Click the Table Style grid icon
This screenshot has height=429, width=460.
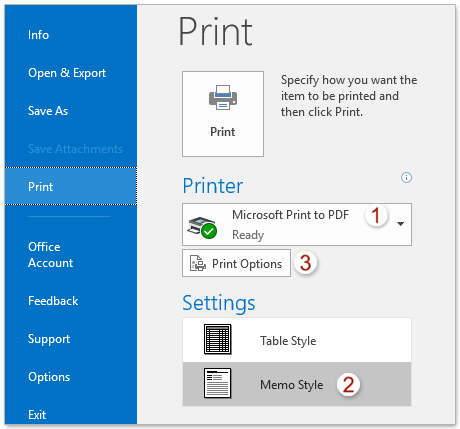click(217, 339)
